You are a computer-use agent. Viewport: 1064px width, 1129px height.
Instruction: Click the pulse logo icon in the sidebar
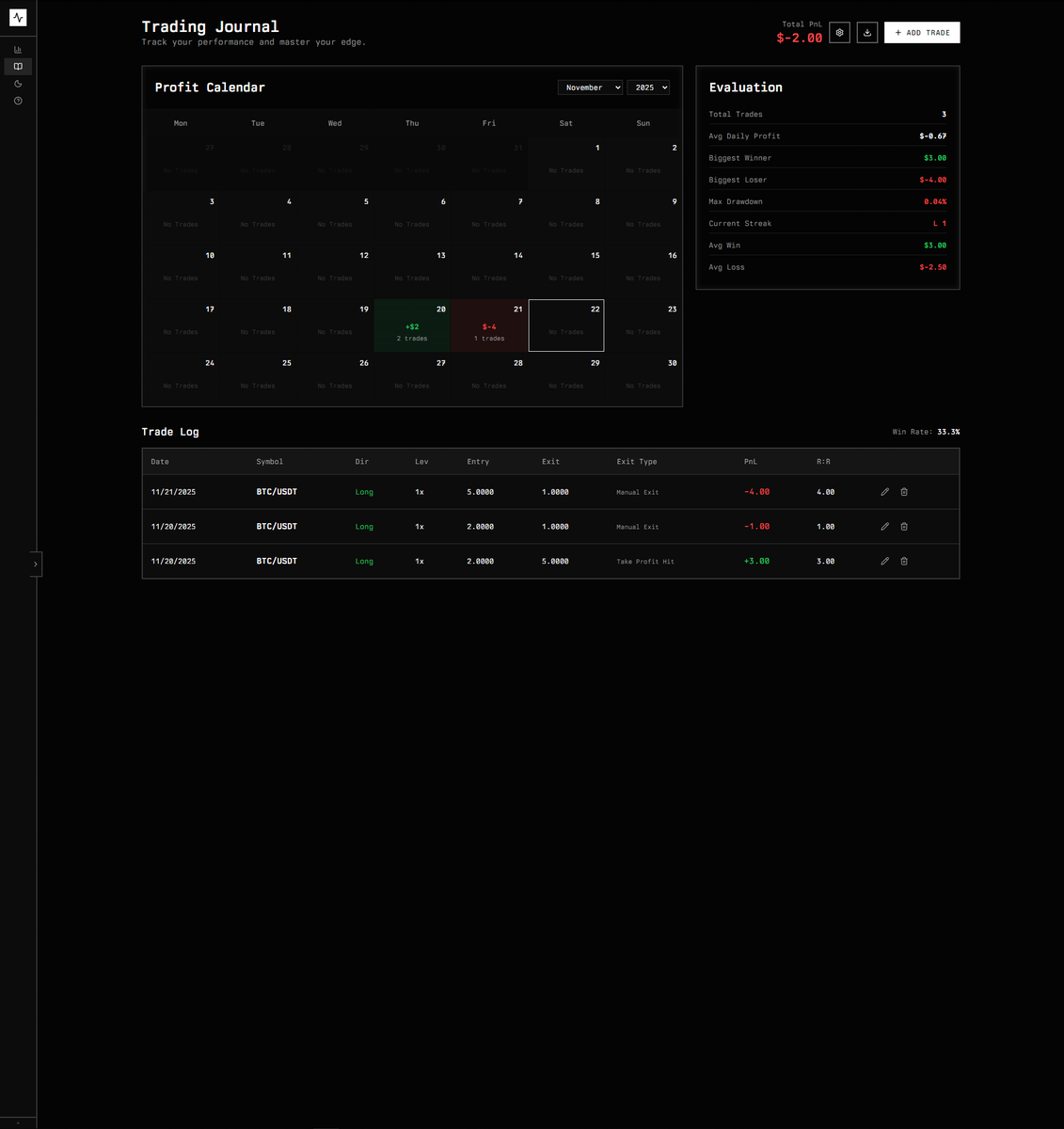pyautogui.click(x=18, y=17)
